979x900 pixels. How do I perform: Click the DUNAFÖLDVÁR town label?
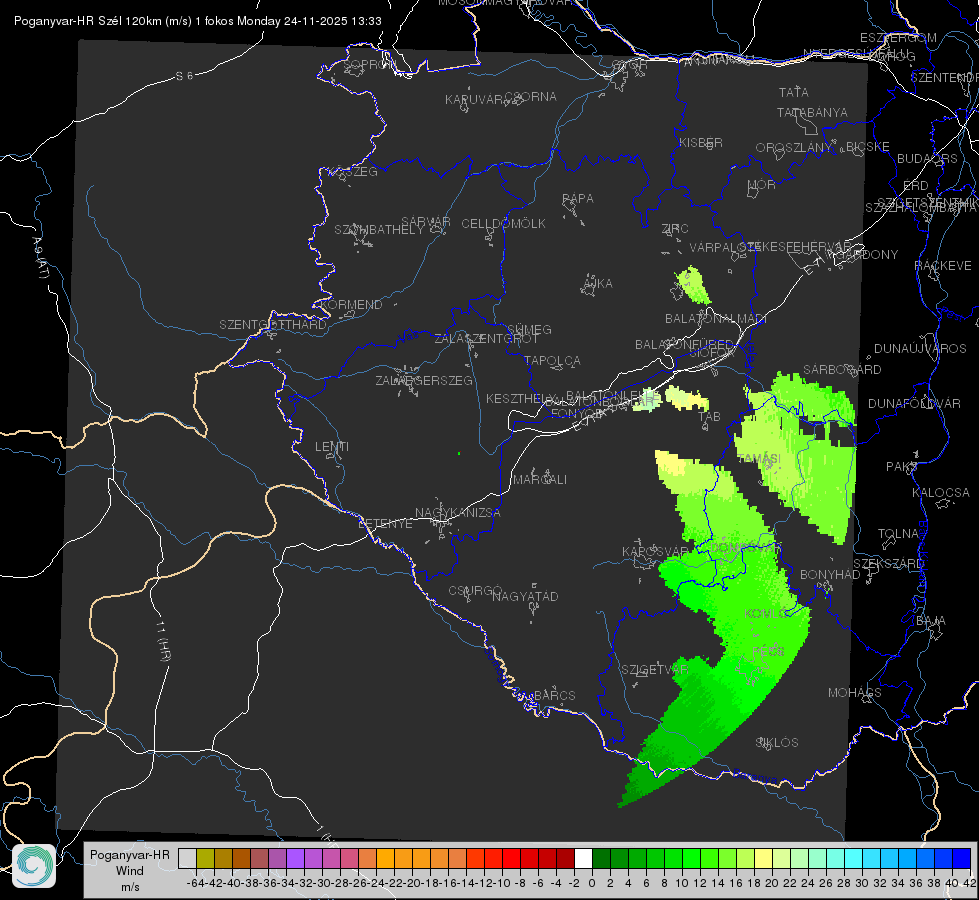point(914,404)
